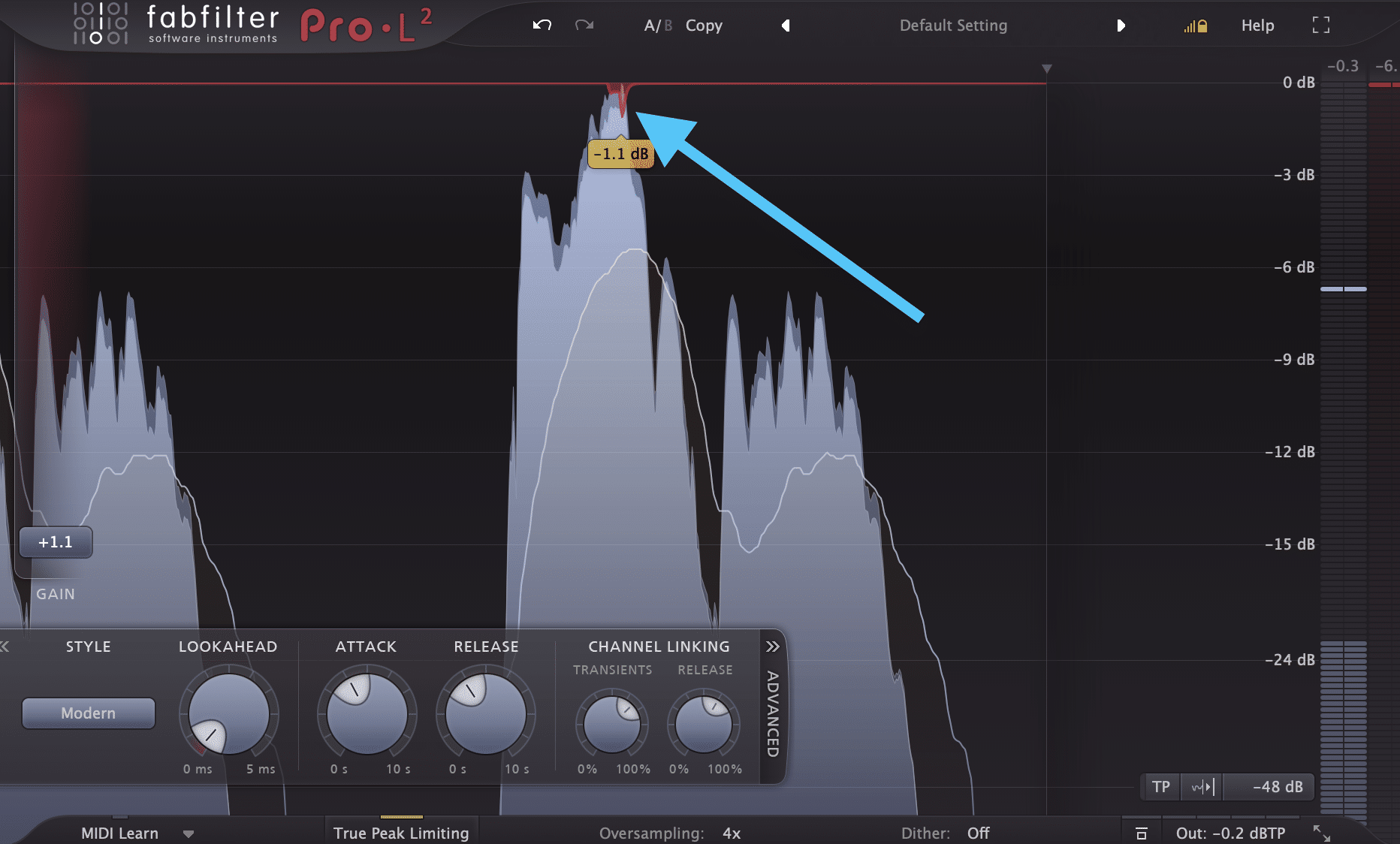Click the Release knob
This screenshot has width=1400, height=844.
click(x=485, y=713)
